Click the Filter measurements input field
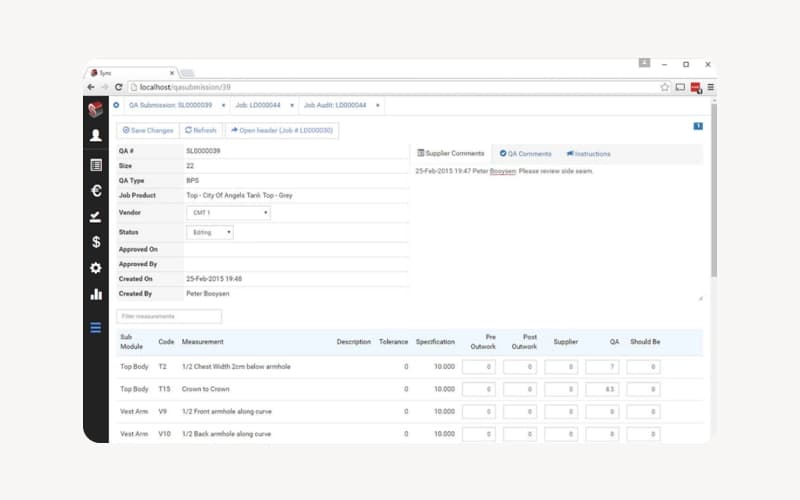This screenshot has height=500, width=800. point(169,316)
